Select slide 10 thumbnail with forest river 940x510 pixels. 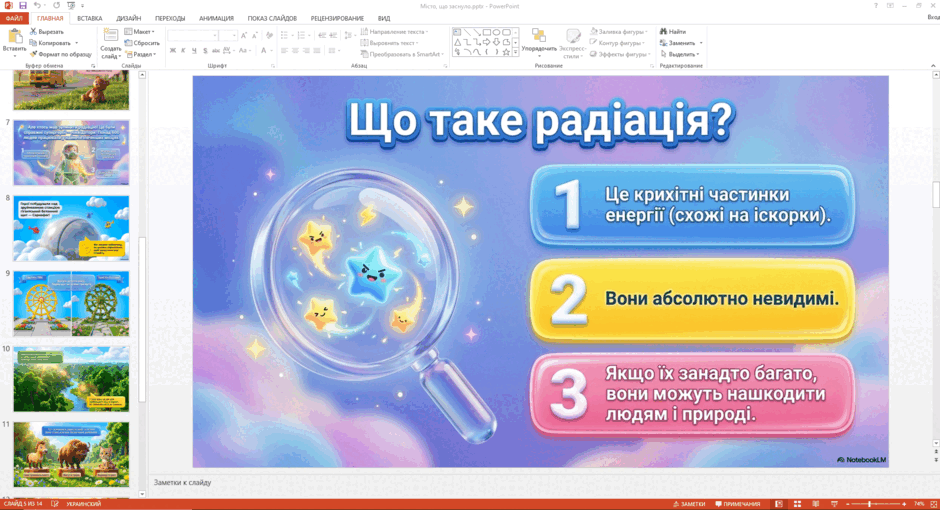pyautogui.click(x=71, y=379)
